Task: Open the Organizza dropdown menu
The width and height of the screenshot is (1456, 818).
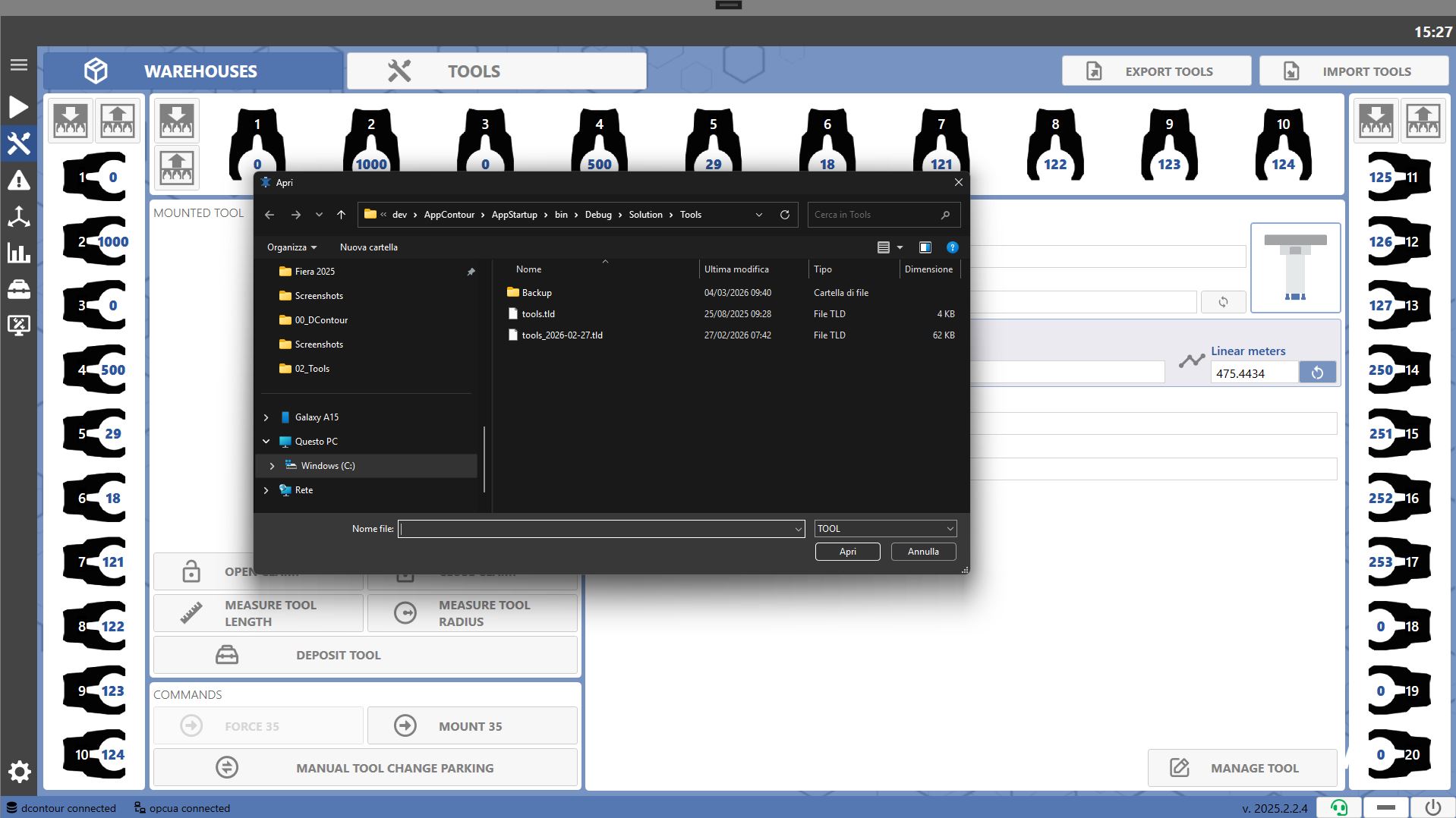Action: click(x=292, y=247)
